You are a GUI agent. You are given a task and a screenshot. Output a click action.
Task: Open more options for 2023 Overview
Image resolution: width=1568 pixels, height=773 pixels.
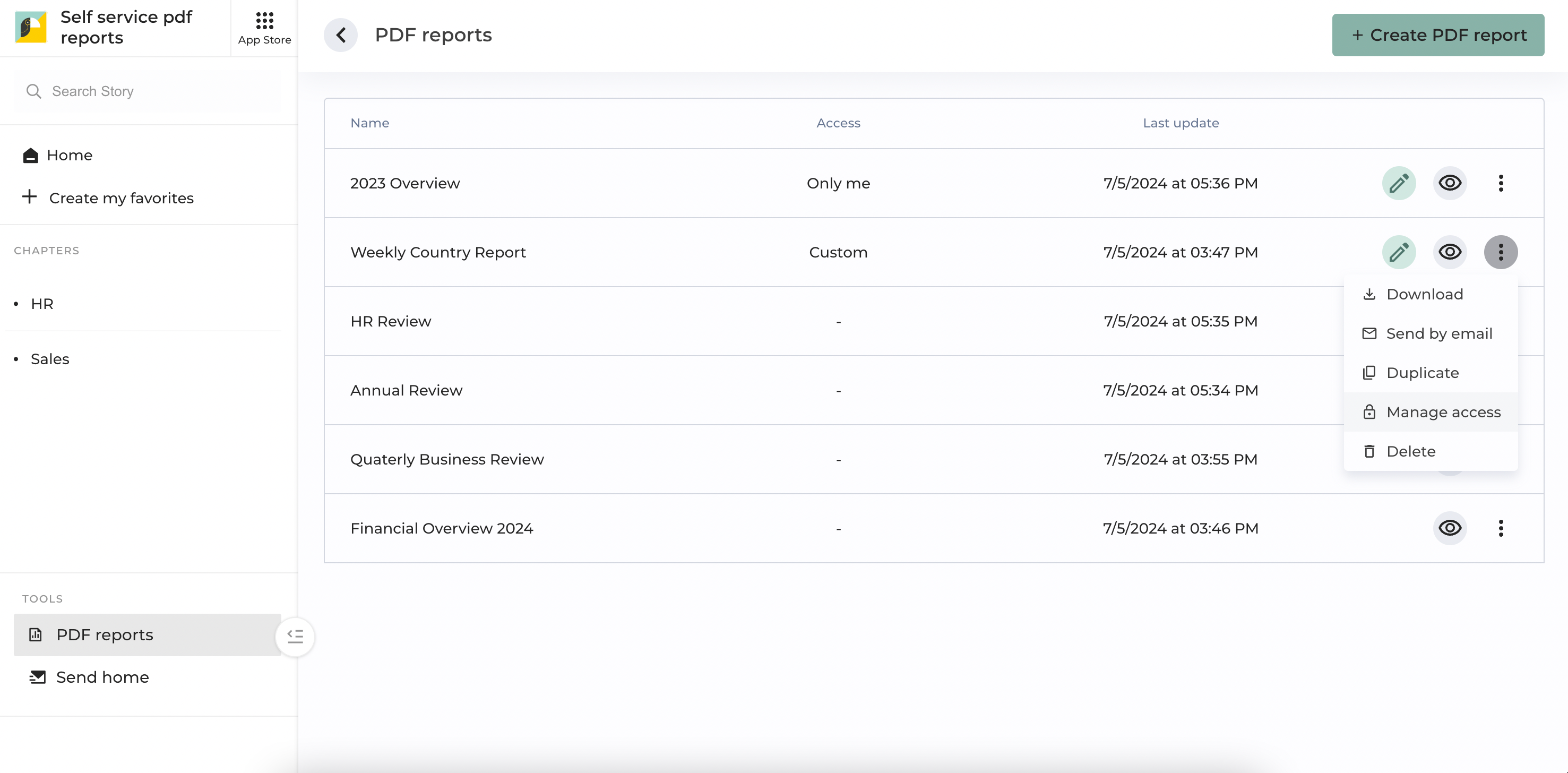coord(1501,183)
